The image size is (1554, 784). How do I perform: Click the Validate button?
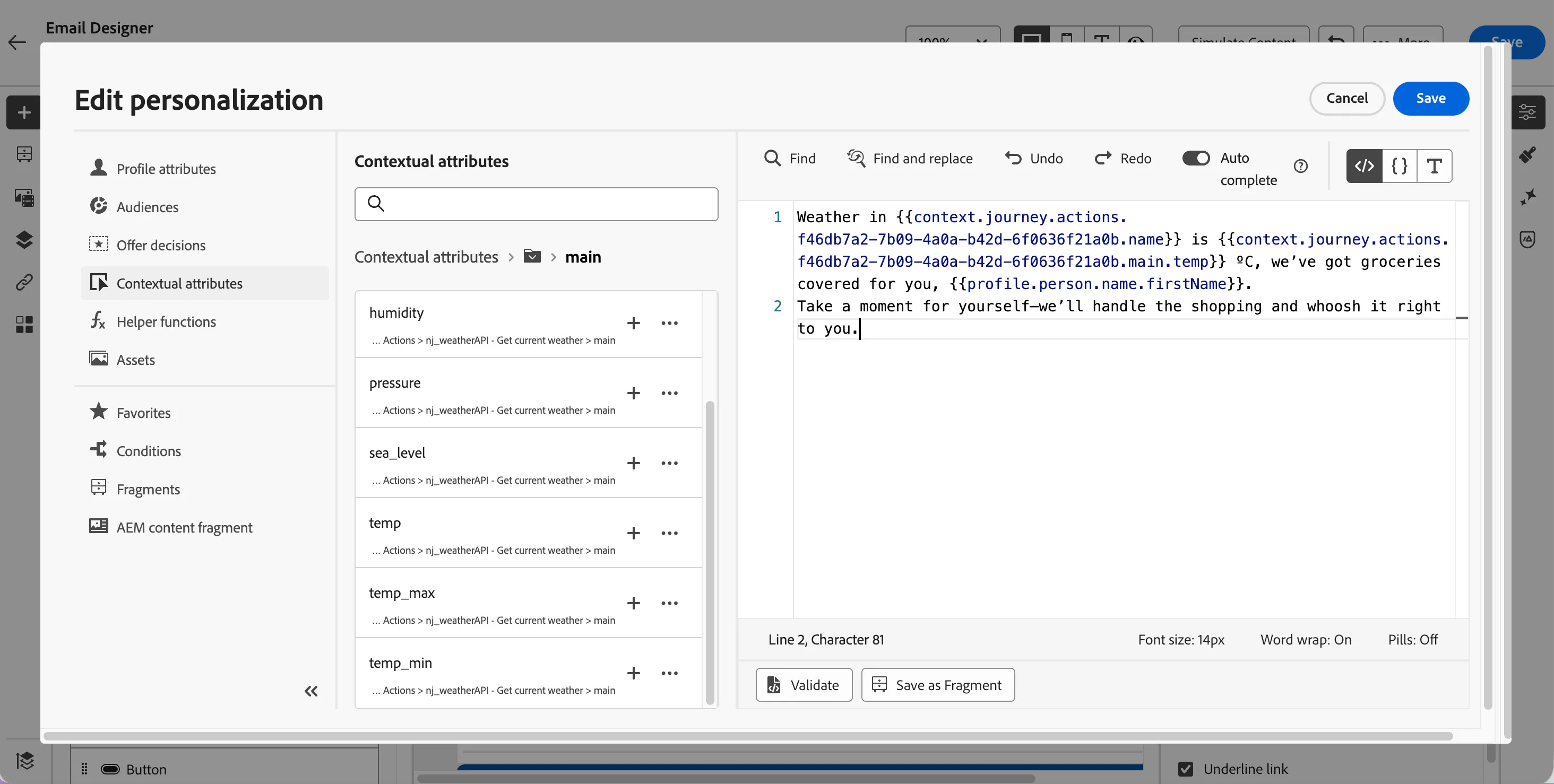click(804, 685)
